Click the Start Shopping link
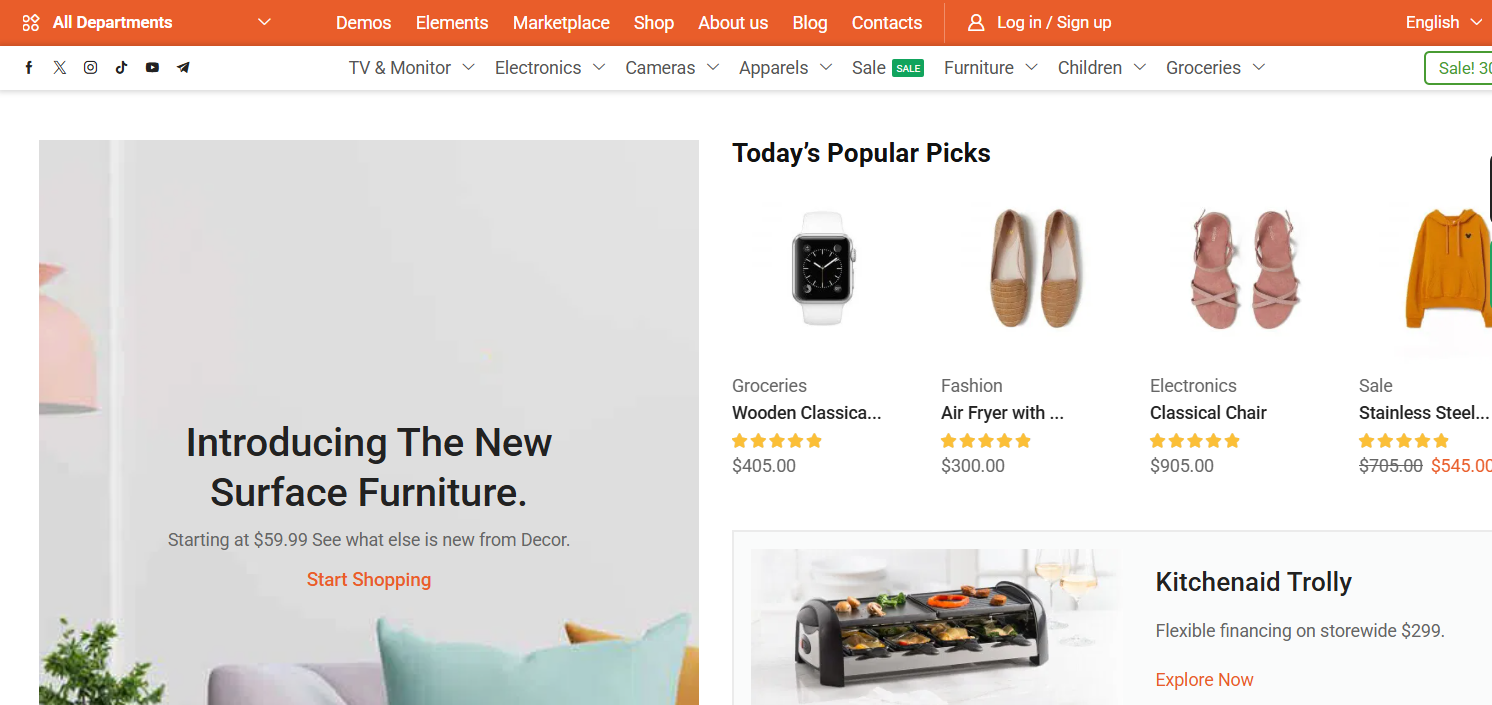1492x705 pixels. (x=369, y=580)
